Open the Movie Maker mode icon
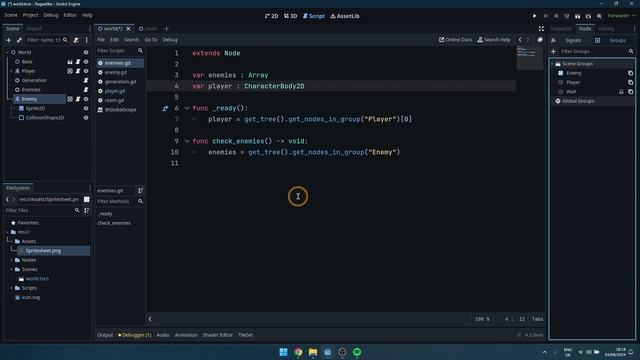Screen dimensions: 640x360 pyautogui.click(x=599, y=16)
